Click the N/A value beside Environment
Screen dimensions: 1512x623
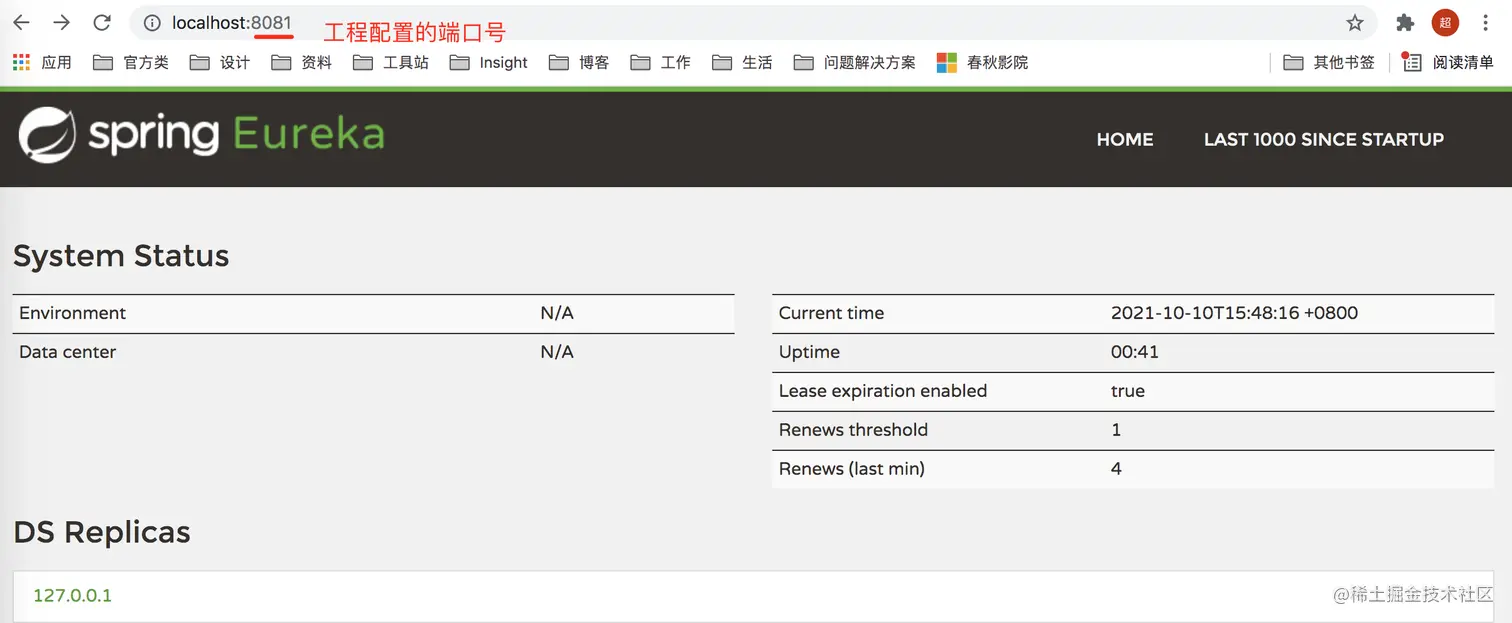pyautogui.click(x=557, y=313)
